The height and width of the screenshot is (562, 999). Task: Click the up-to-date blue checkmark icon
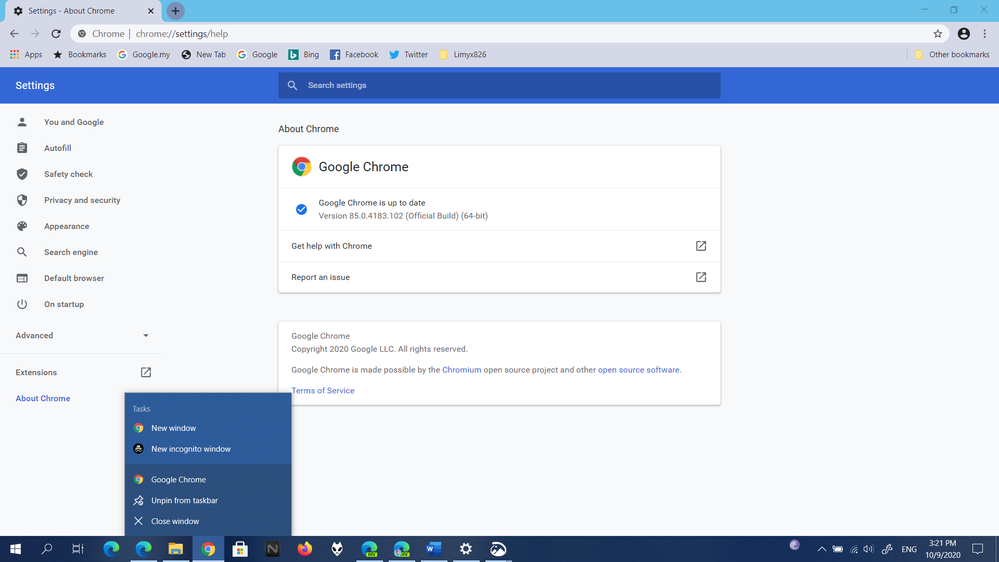point(301,210)
